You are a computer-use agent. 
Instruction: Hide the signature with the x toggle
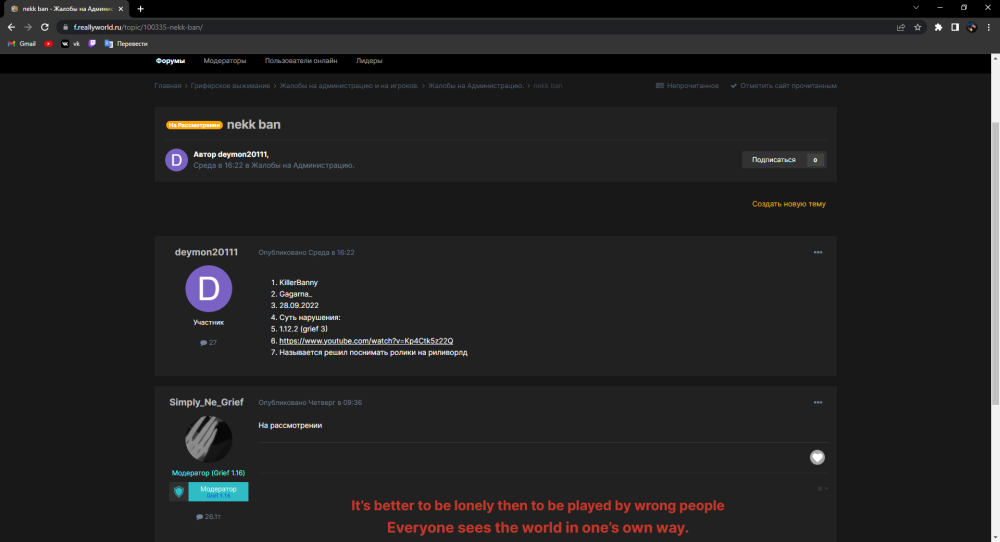[822, 489]
